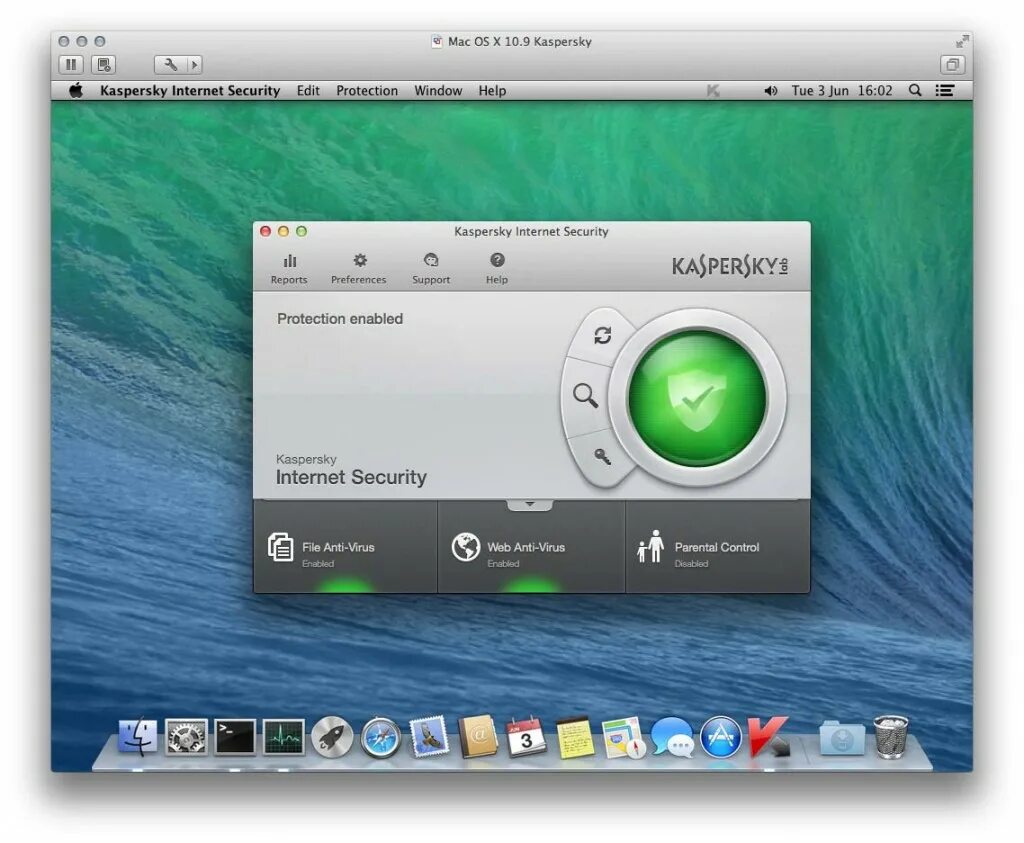Open Contacts address book in Dock

coord(478,737)
